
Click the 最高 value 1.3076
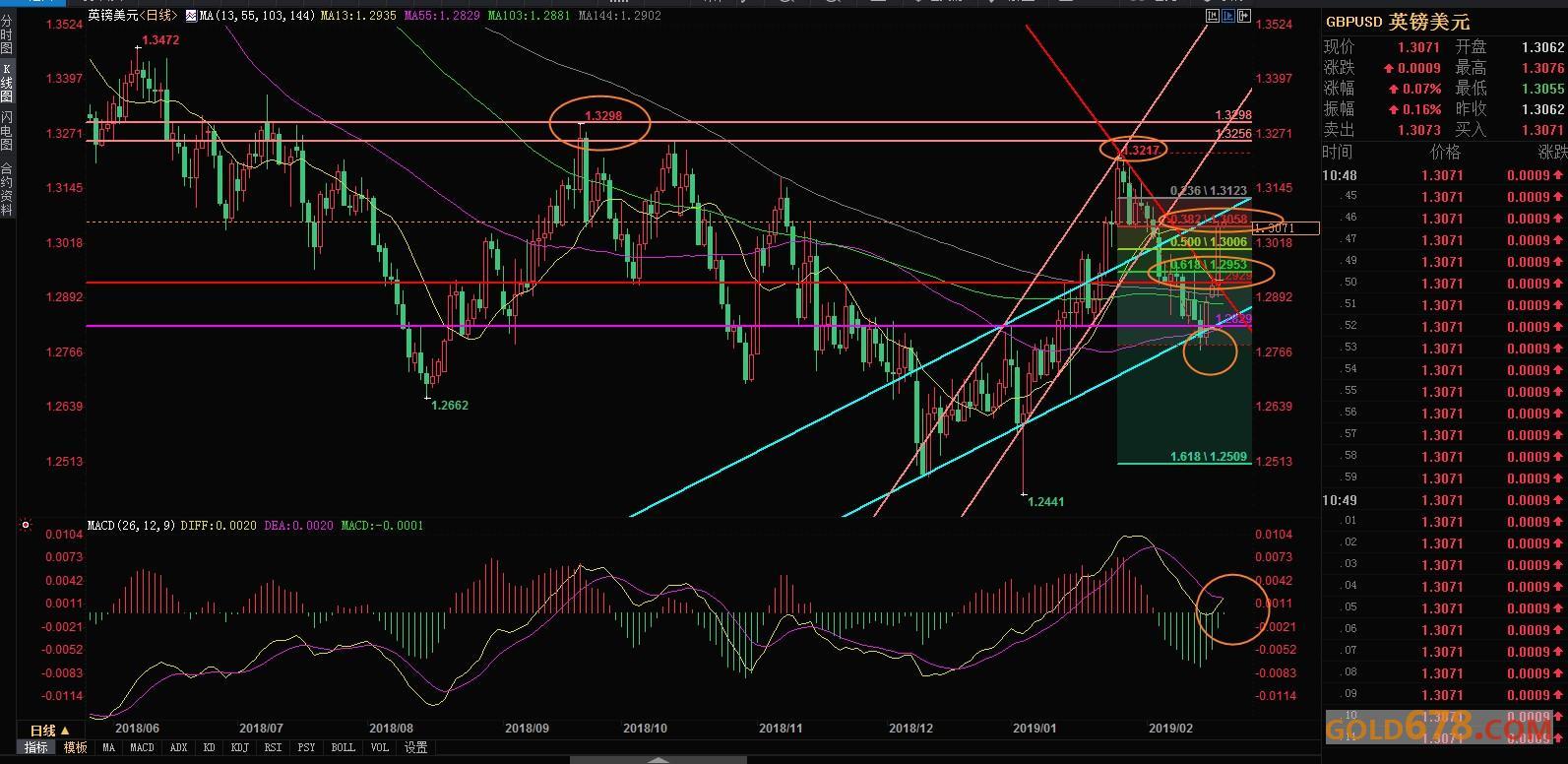pyautogui.click(x=1542, y=68)
